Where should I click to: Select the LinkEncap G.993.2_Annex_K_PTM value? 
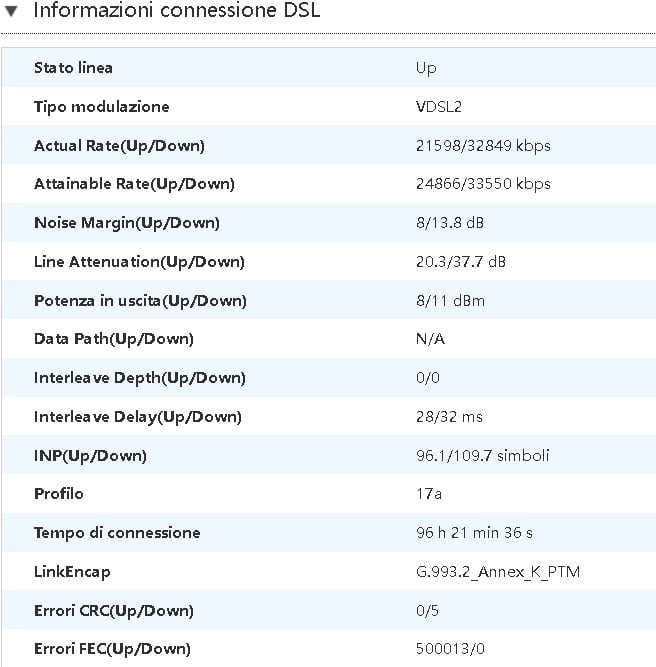(x=498, y=572)
